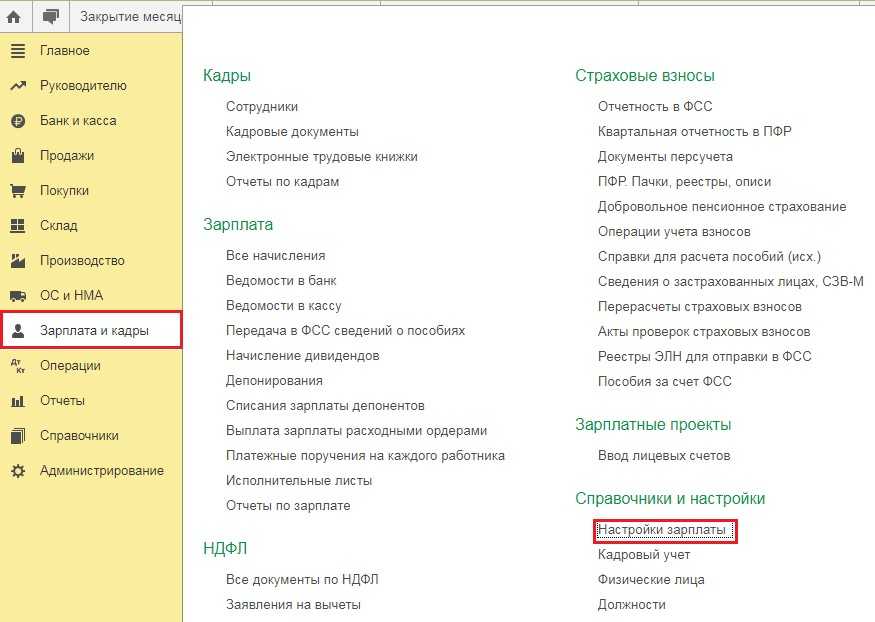Click the Продажи shopping bag icon
Screen dimensions: 875x622
18,156
